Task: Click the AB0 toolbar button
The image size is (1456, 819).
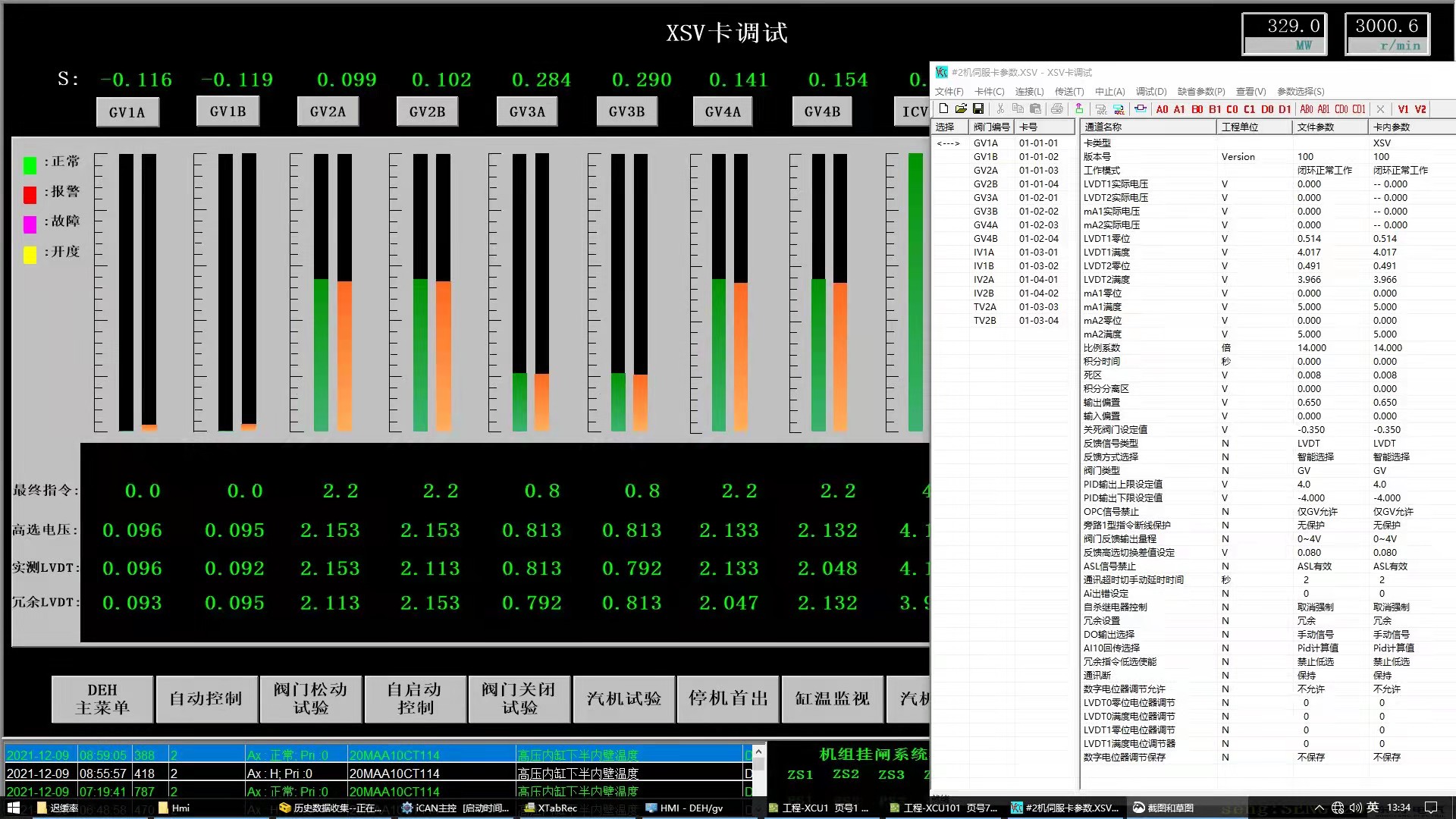Action: [x=1307, y=109]
